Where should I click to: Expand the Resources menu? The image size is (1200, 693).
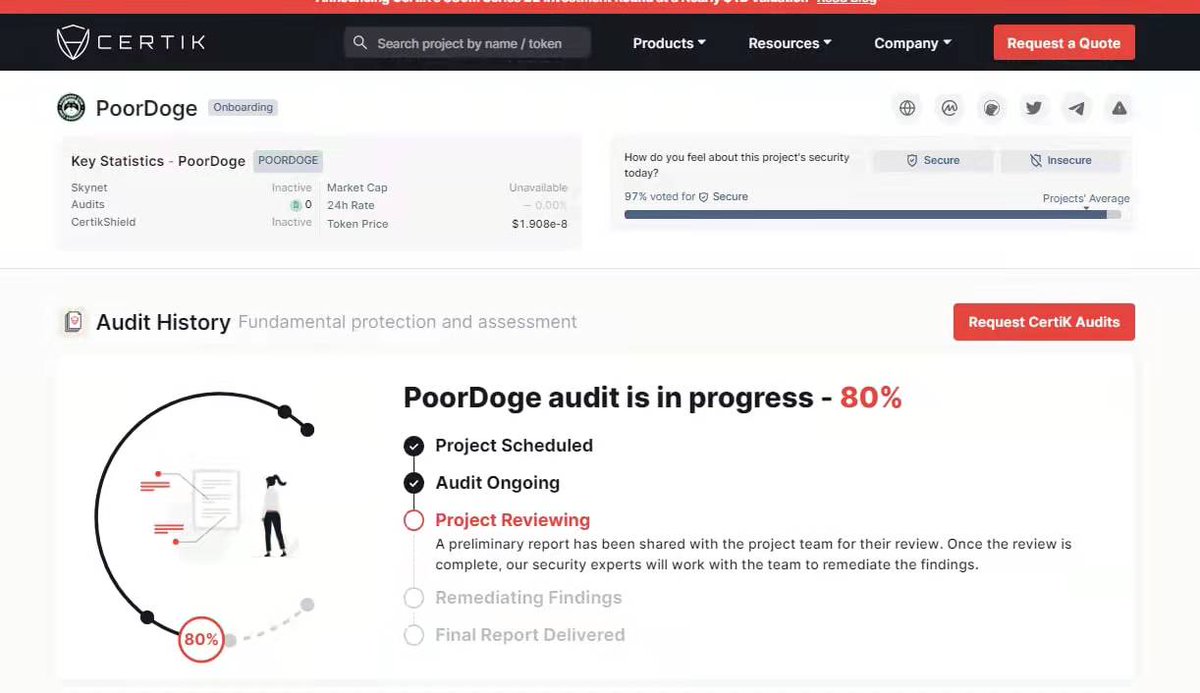[x=790, y=43]
